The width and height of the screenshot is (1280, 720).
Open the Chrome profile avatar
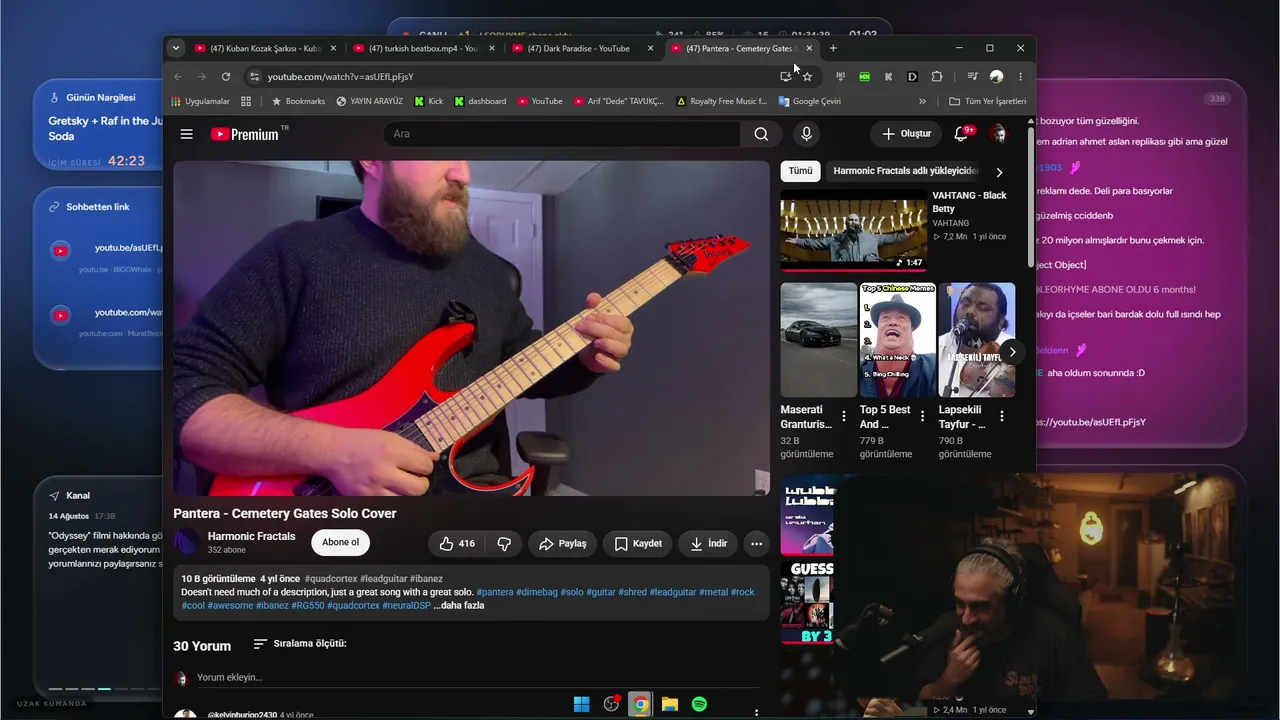(x=996, y=77)
